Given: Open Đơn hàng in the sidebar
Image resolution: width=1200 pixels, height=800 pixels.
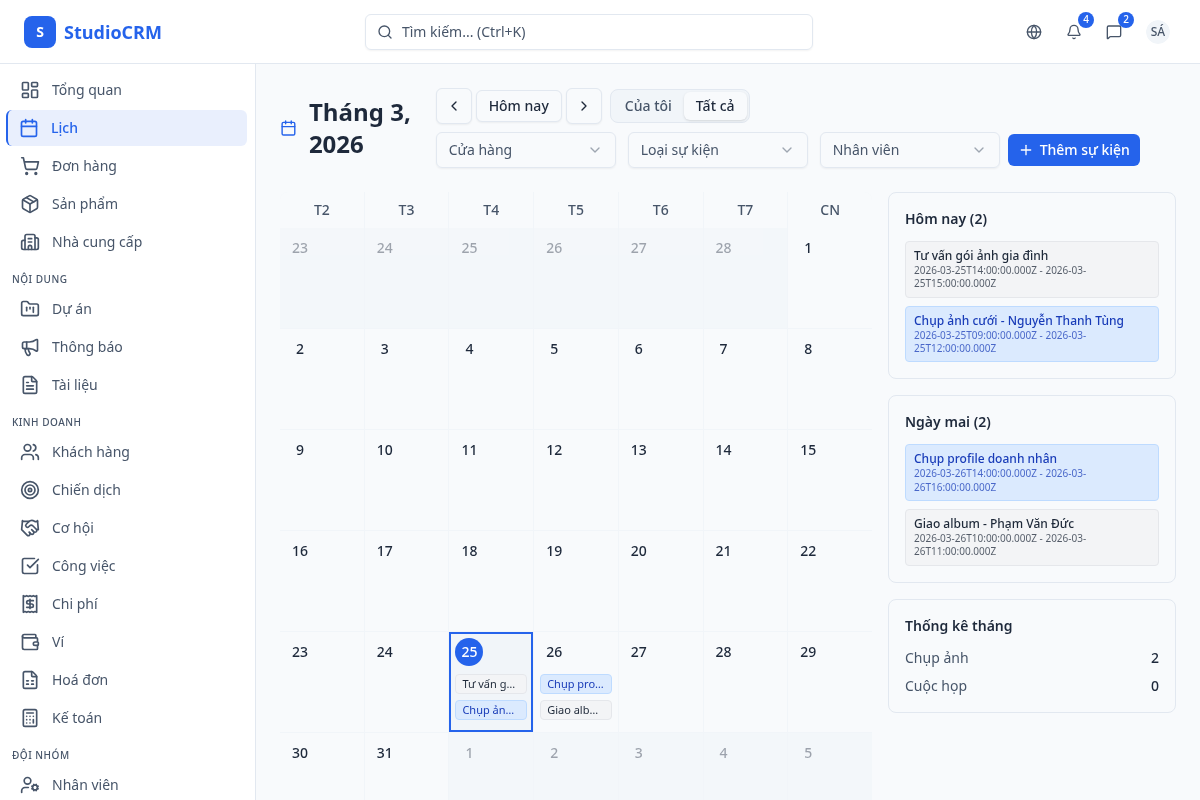Looking at the screenshot, I should pos(84,166).
